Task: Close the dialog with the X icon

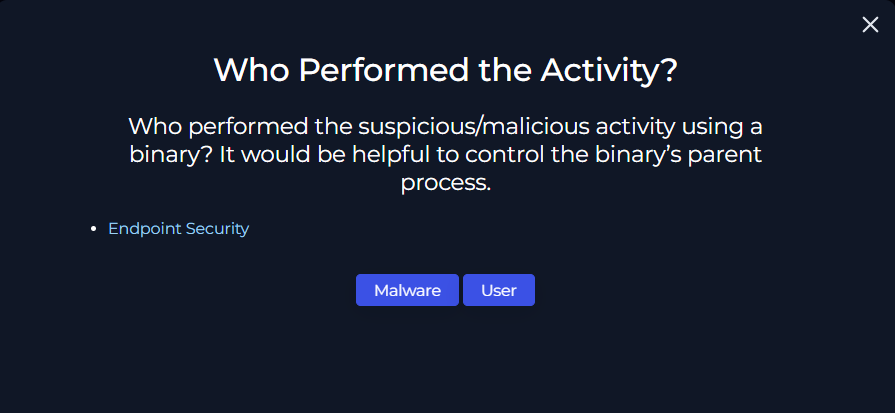Action: [870, 25]
